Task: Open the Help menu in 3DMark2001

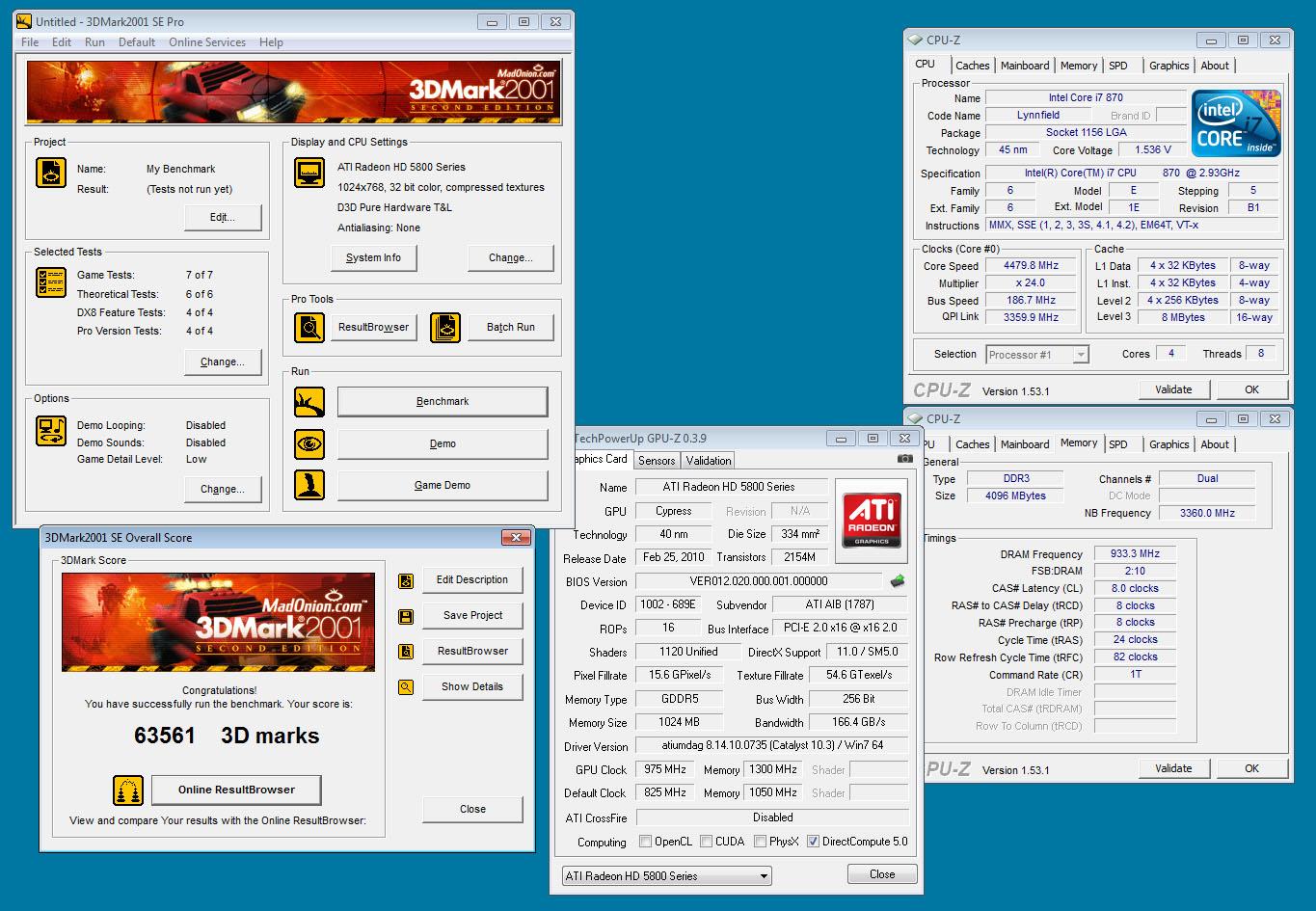Action: 272,42
